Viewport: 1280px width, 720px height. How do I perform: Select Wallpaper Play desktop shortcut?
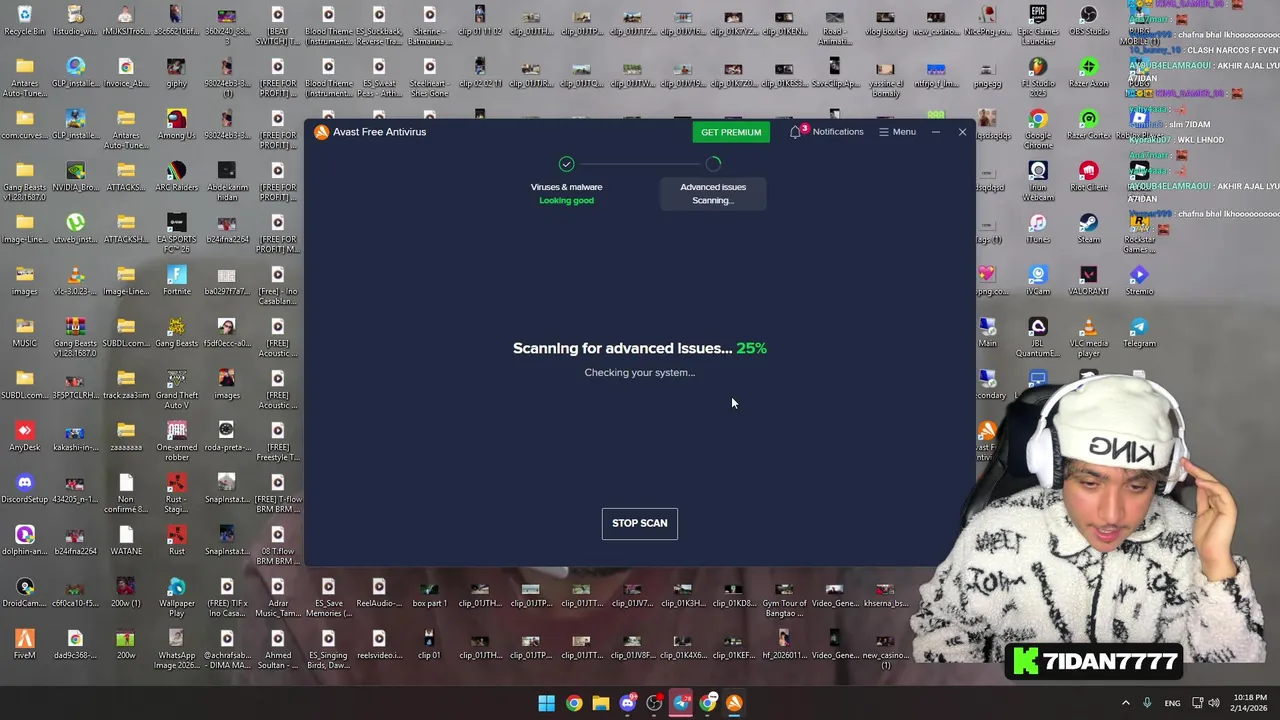pos(176,597)
